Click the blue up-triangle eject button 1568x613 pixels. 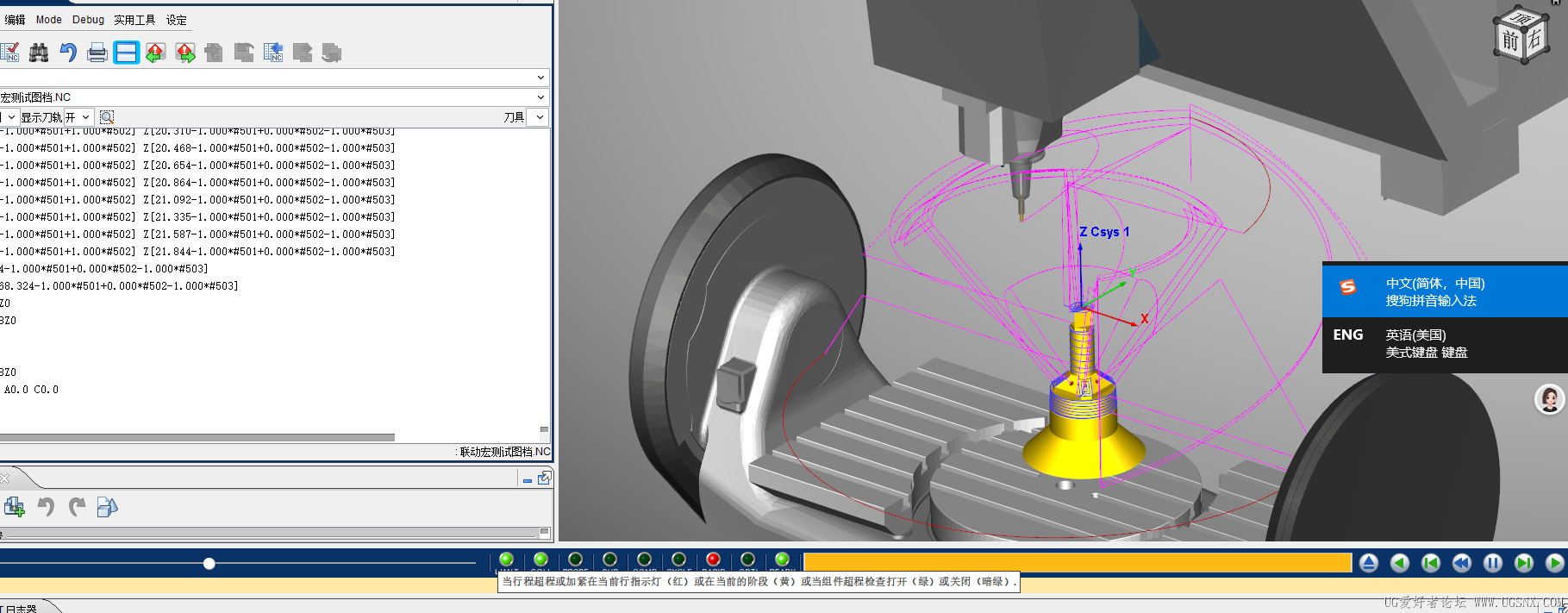(1369, 563)
